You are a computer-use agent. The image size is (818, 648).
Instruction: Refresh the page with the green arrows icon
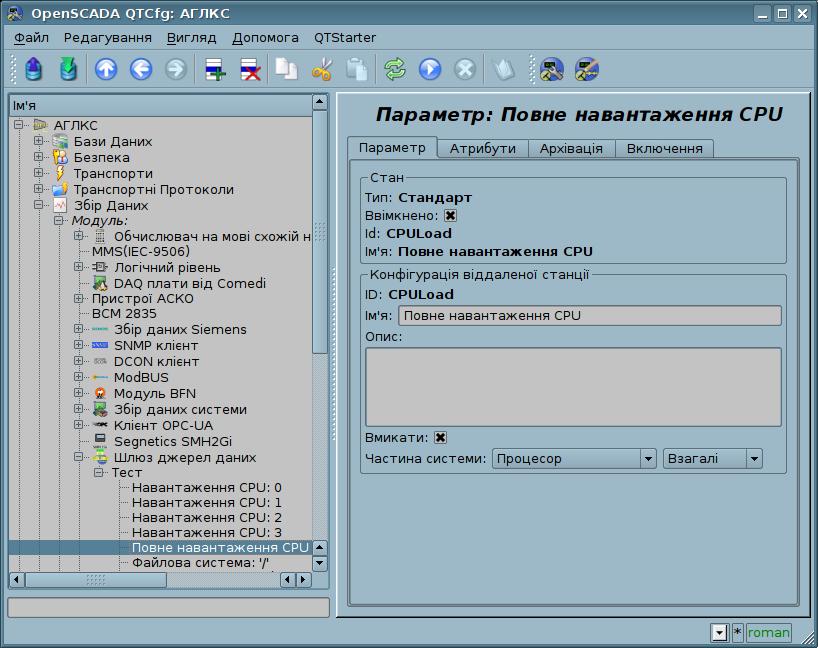coord(395,69)
